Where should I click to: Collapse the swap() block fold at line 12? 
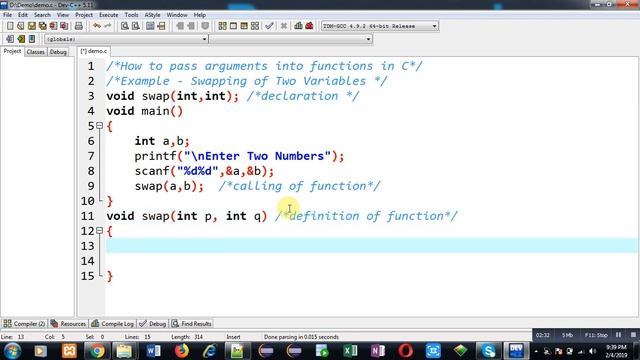point(99,231)
